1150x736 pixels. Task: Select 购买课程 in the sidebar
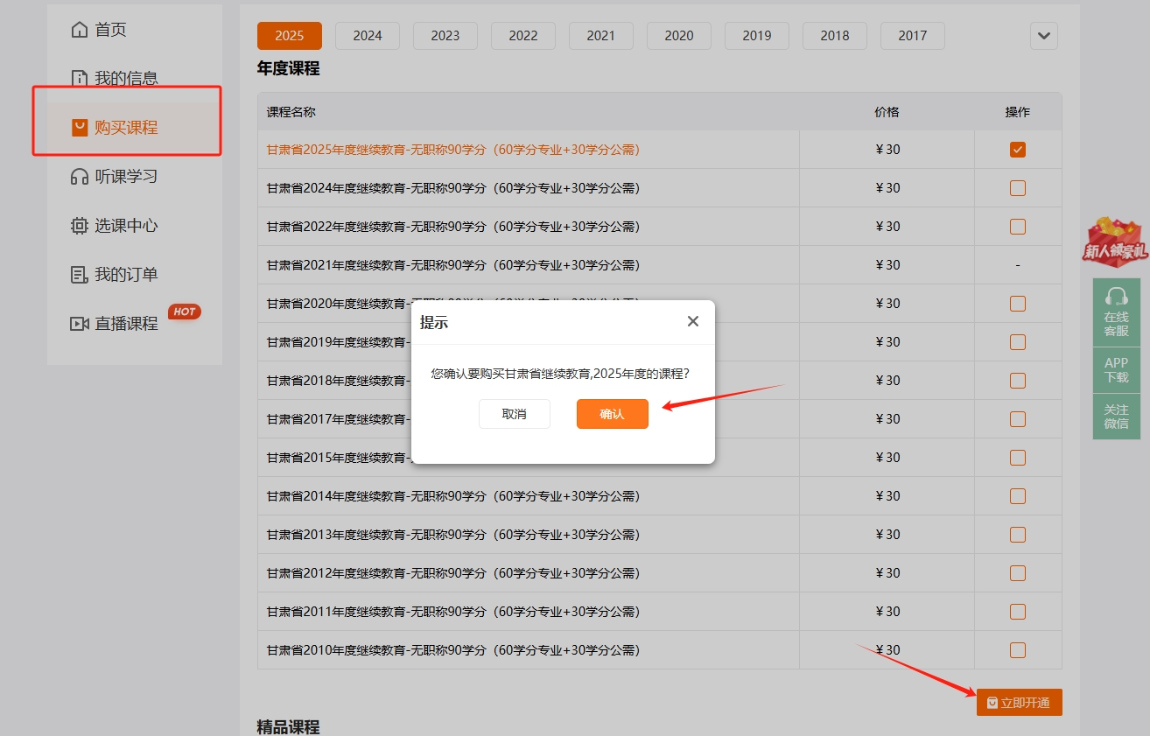click(x=114, y=126)
